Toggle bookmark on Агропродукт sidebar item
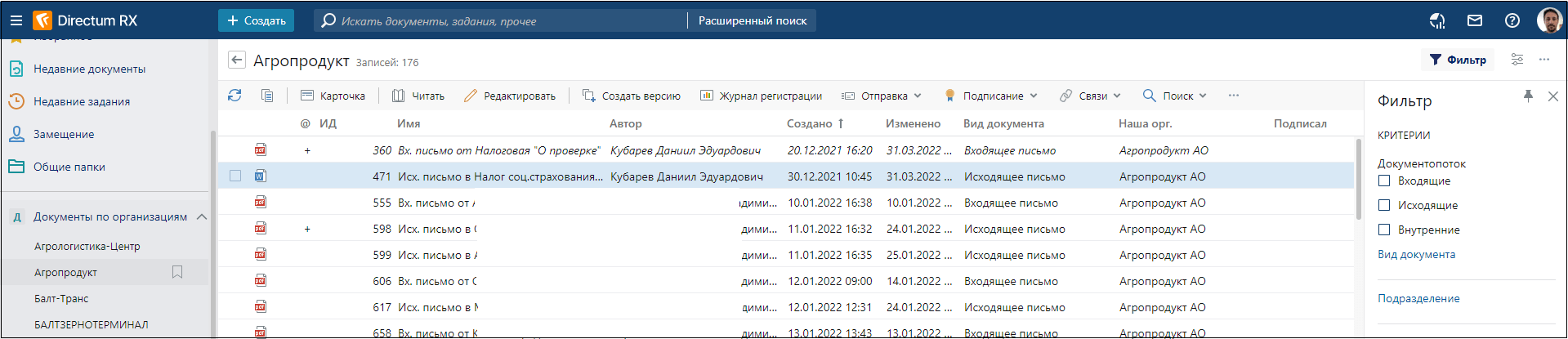The height and width of the screenshot is (339, 1568). click(177, 272)
